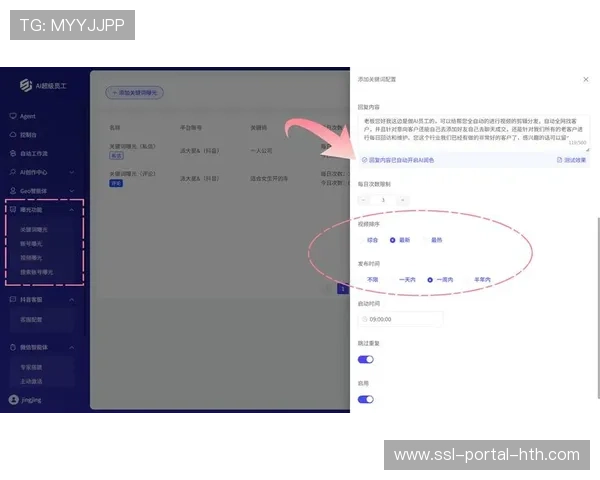
Task: Click the 回复内容已自动开启AI润色 notice
Action: pyautogui.click(x=398, y=160)
